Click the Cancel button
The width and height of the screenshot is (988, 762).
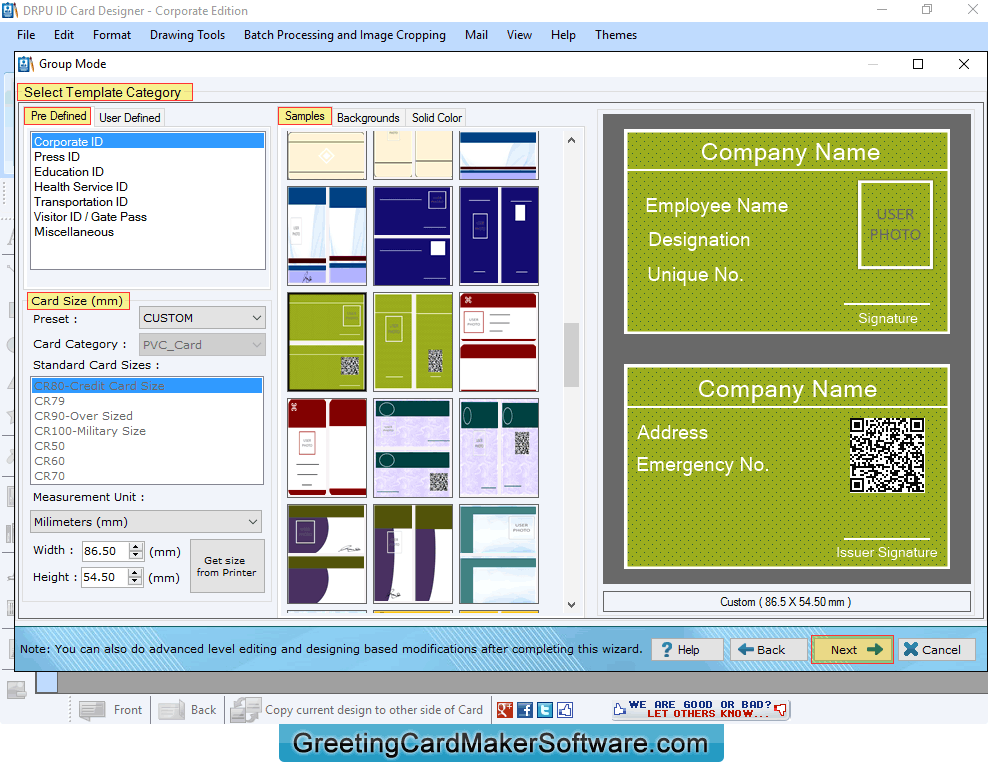point(936,650)
